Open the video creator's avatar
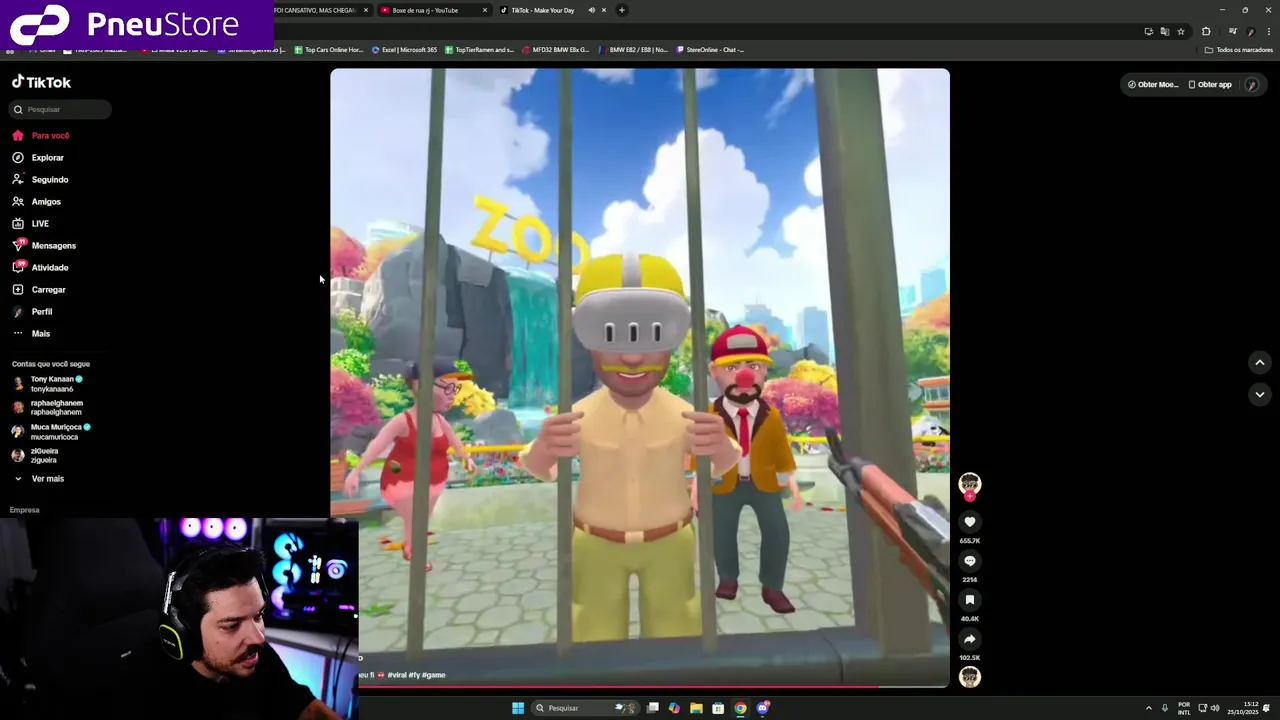The image size is (1280, 720). click(969, 485)
